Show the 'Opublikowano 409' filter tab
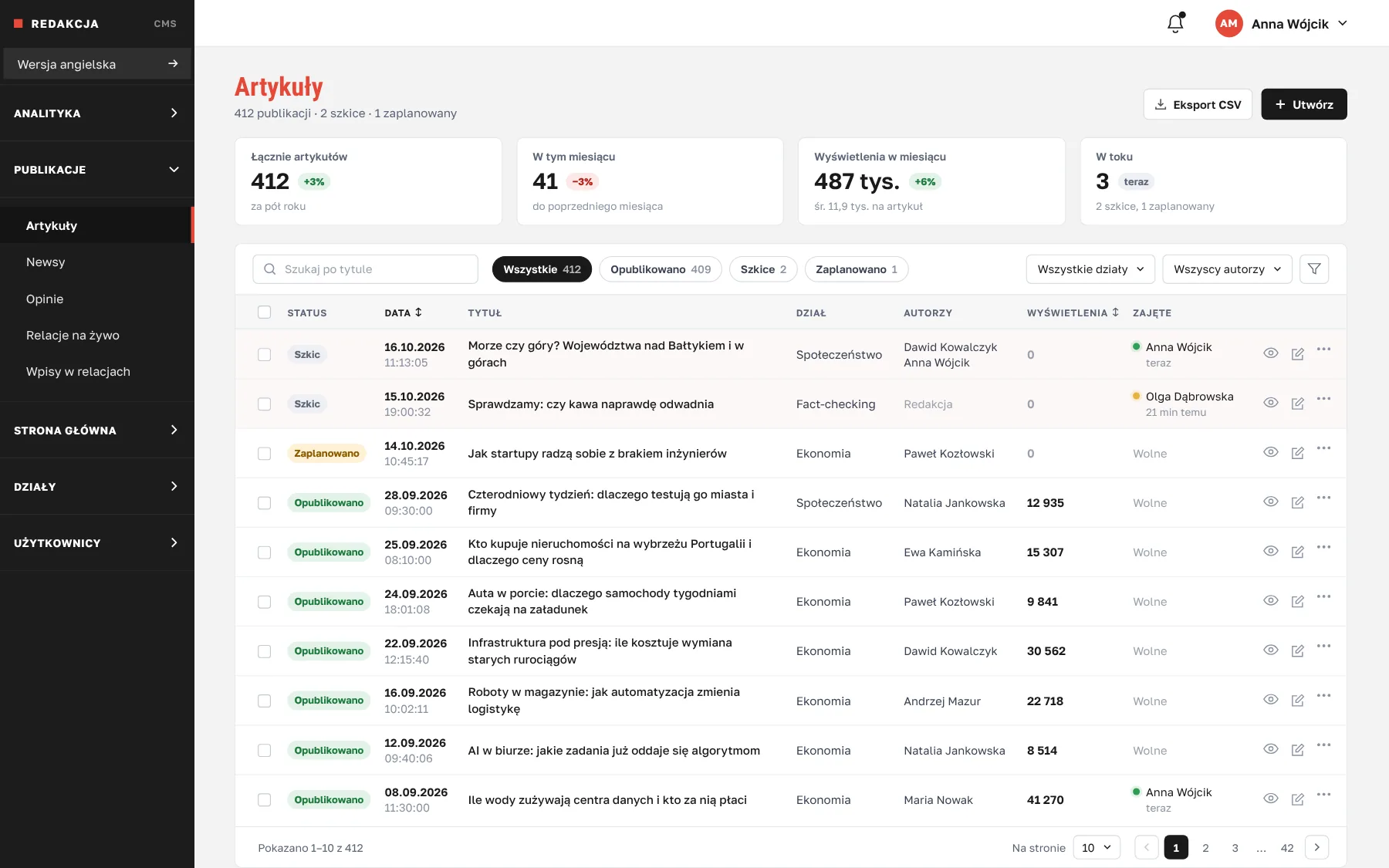The image size is (1389, 868). 661,269
